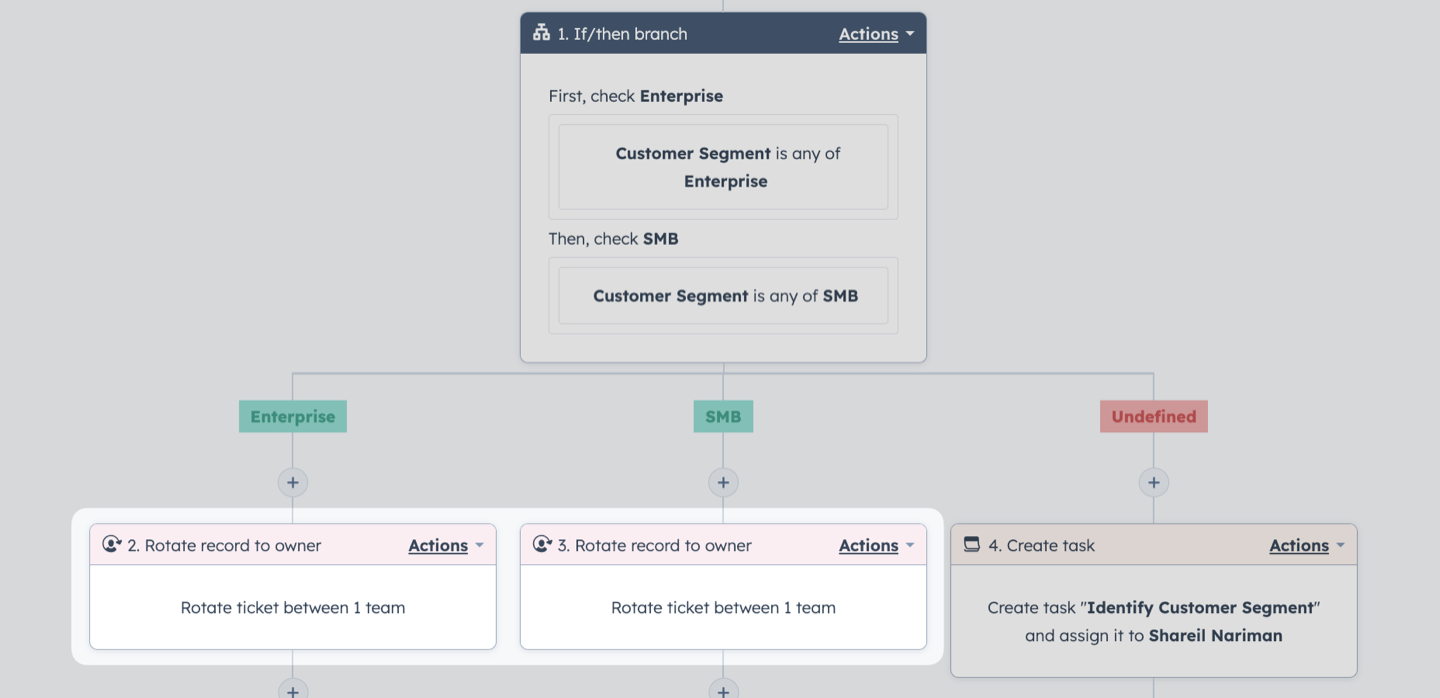Screen dimensions: 1440x698
Task: Open Actions dropdown for step 3
Action: [876, 545]
